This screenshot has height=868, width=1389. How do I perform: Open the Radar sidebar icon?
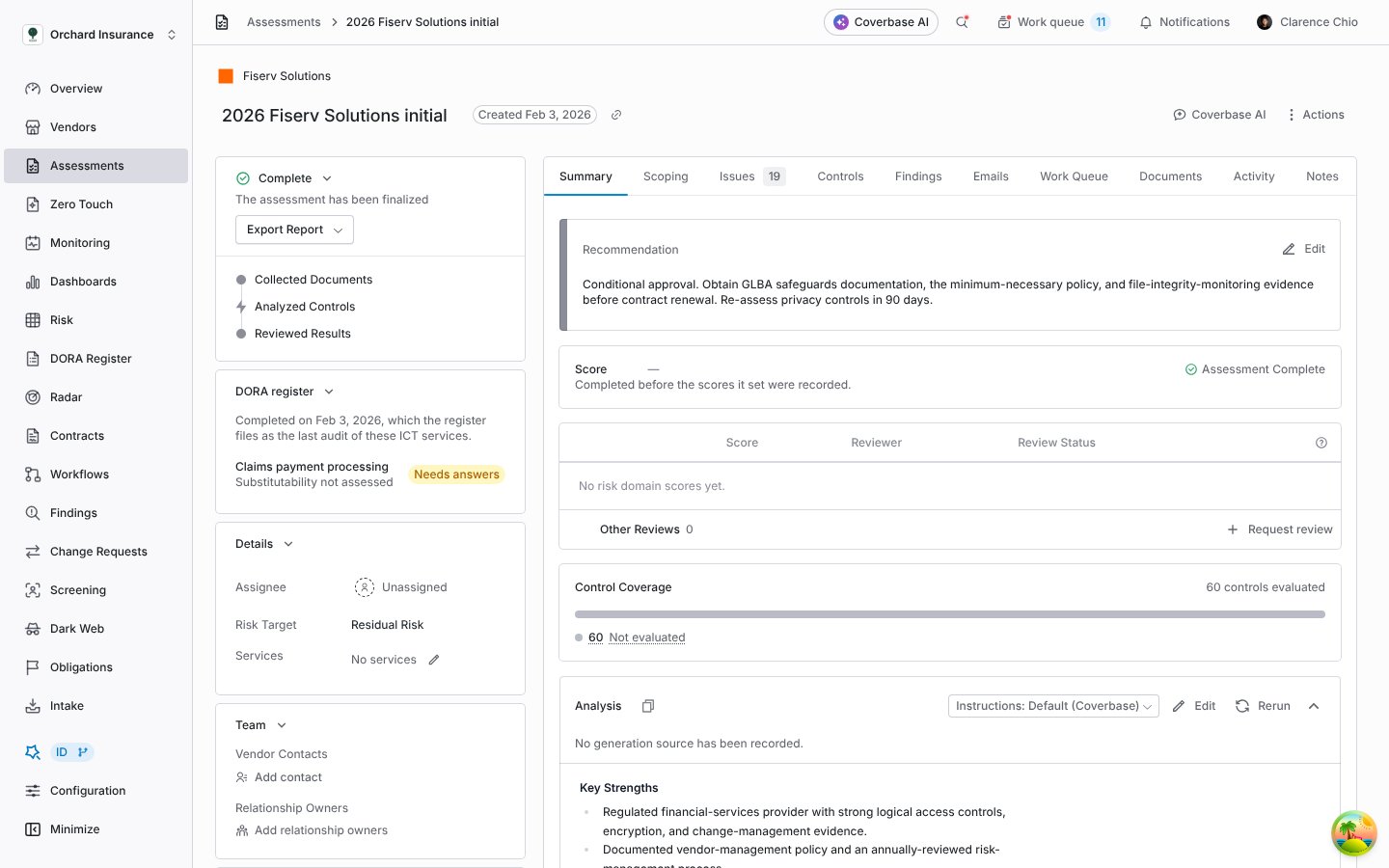33,397
